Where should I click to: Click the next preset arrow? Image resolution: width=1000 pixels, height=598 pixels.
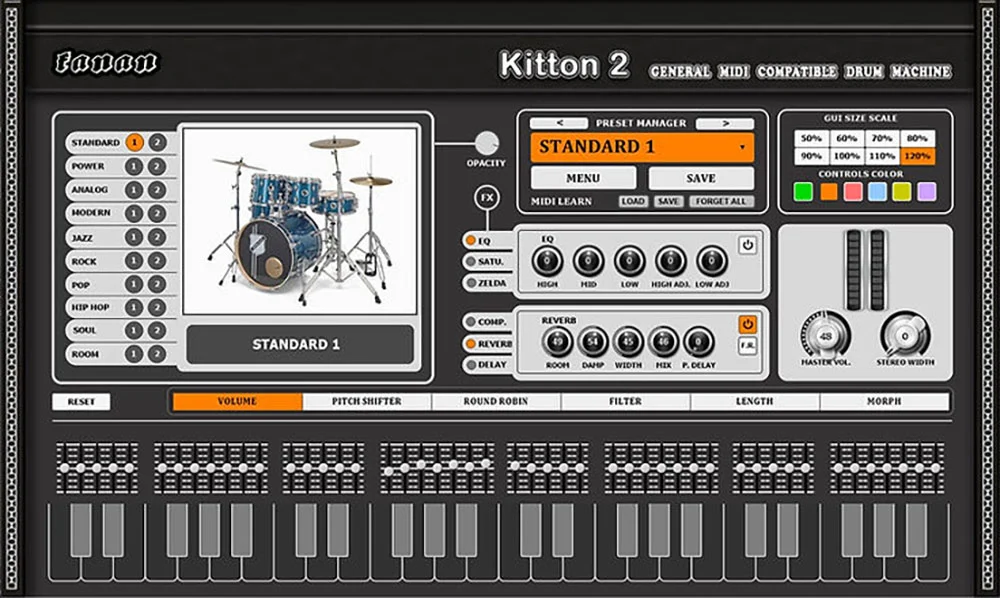tap(727, 123)
